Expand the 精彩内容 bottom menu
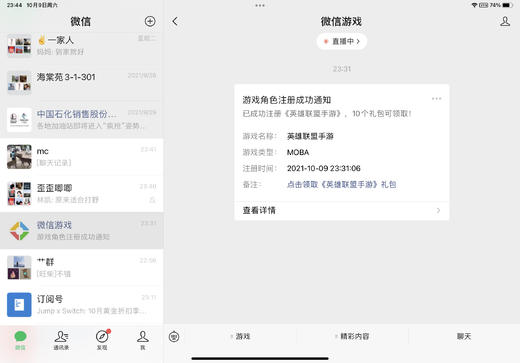This screenshot has height=363, width=520. [352, 336]
